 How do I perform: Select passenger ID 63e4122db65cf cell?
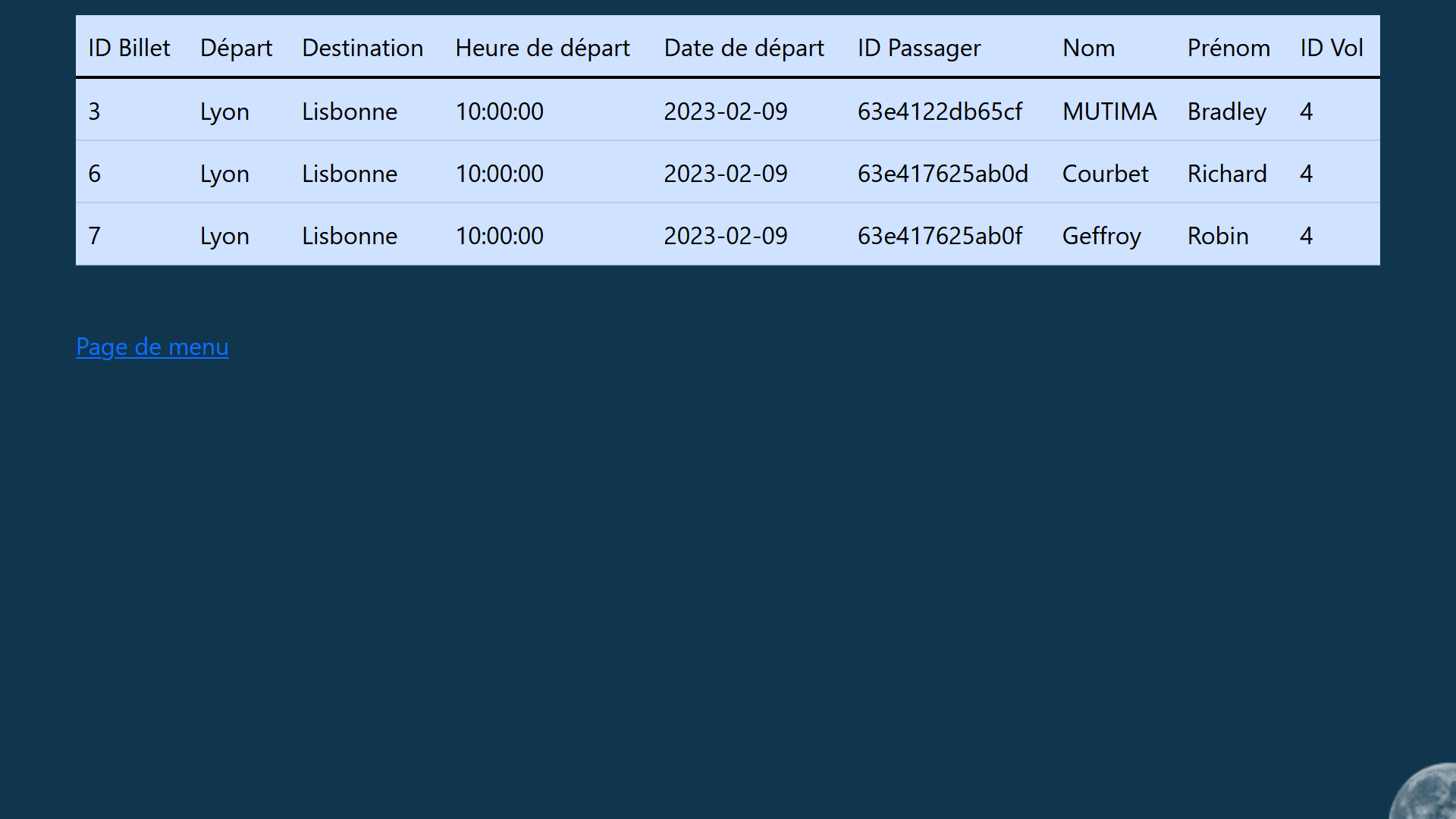pyautogui.click(x=940, y=111)
